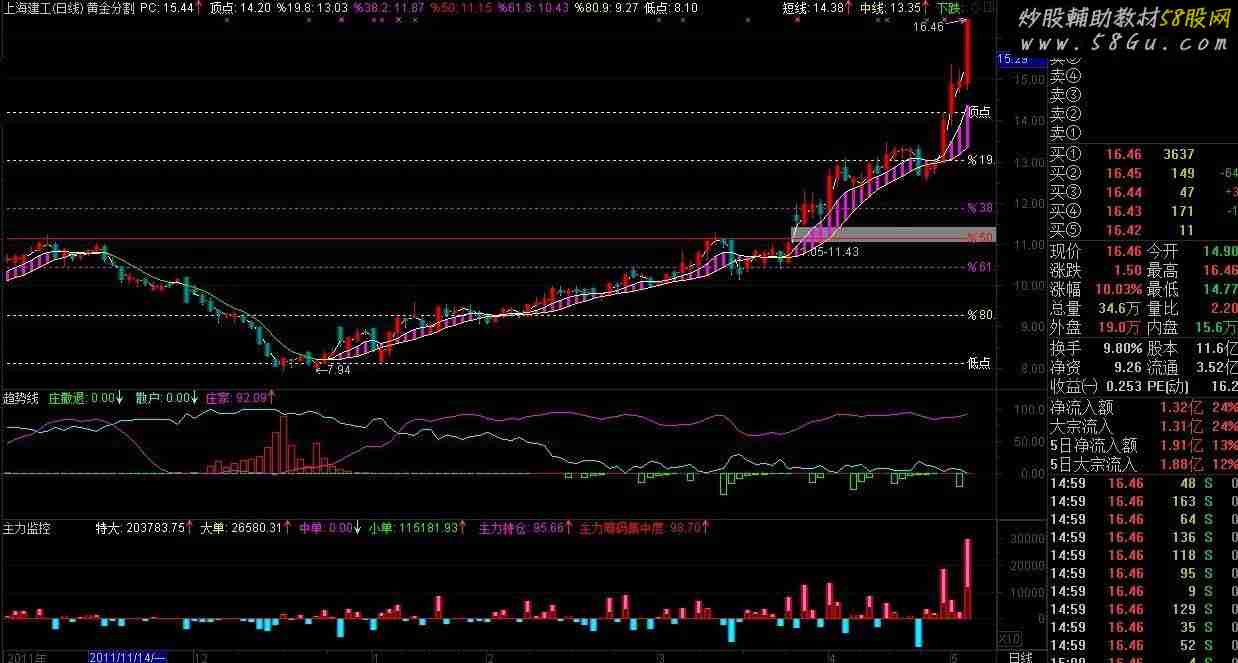Click the highlighted 2011/11/14 date marker
Image resolution: width=1238 pixels, height=663 pixels.
coord(127,656)
